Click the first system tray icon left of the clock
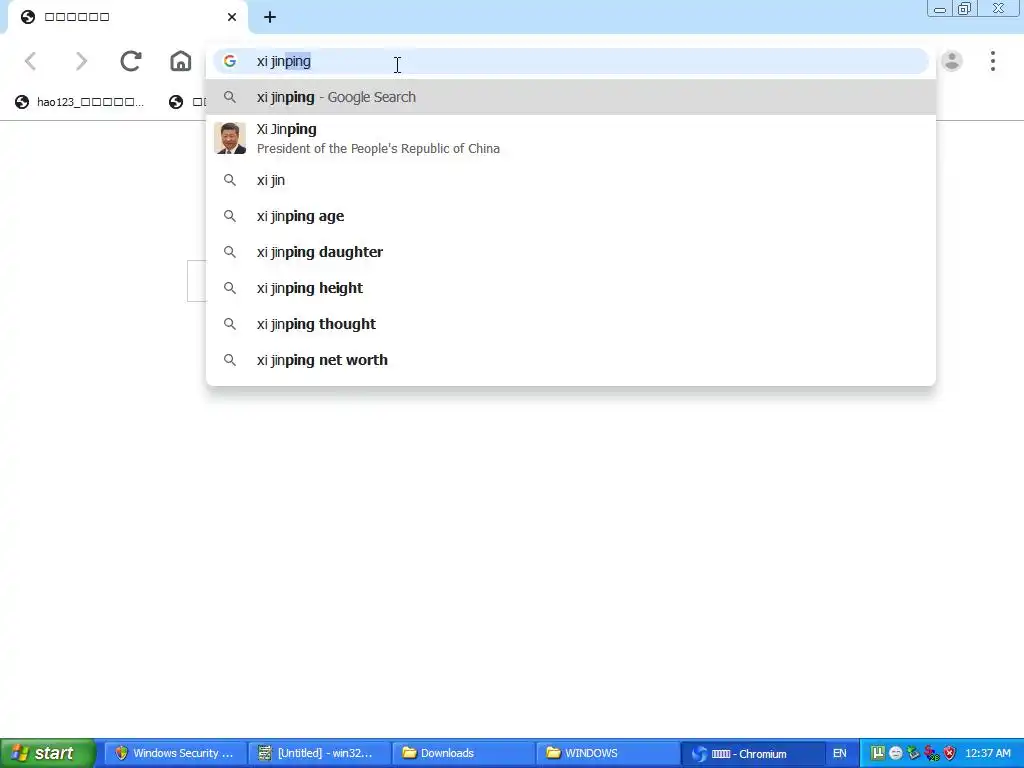Screen dimensions: 1024x768 [x=877, y=753]
